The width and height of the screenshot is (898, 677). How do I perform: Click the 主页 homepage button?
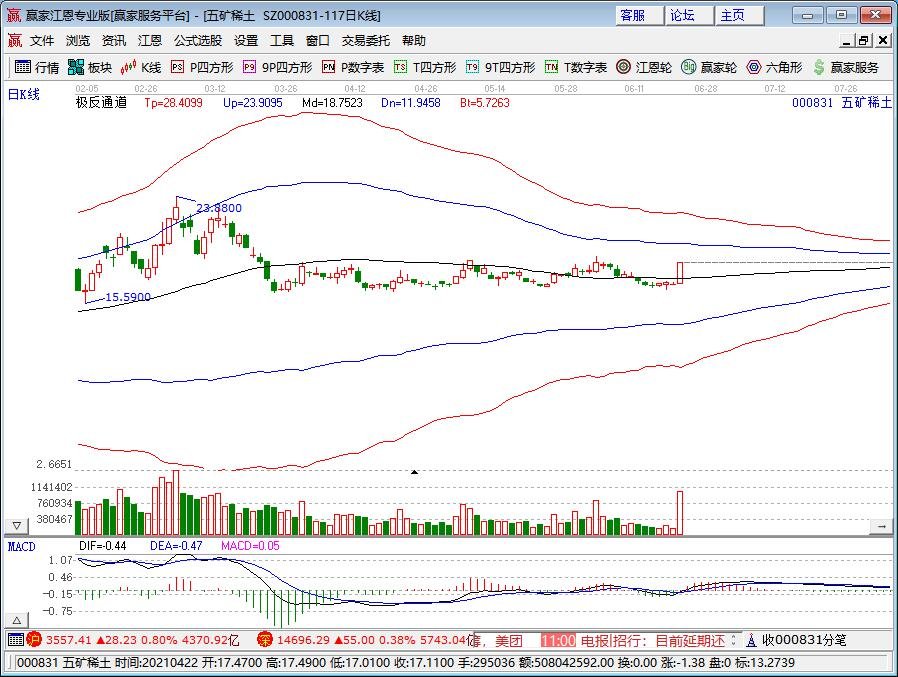(739, 15)
